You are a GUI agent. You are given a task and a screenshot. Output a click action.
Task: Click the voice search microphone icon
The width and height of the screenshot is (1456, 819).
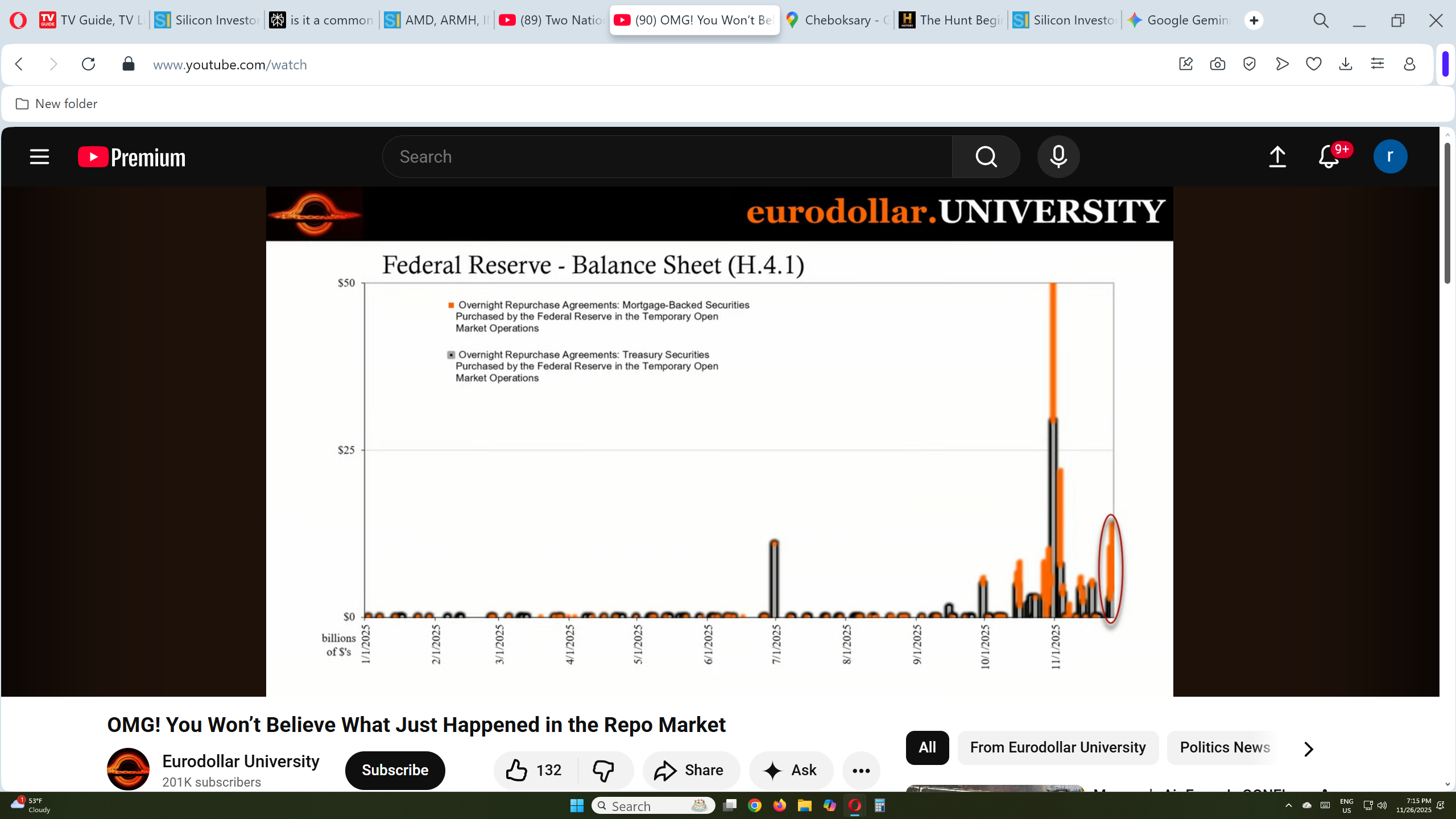(1058, 156)
